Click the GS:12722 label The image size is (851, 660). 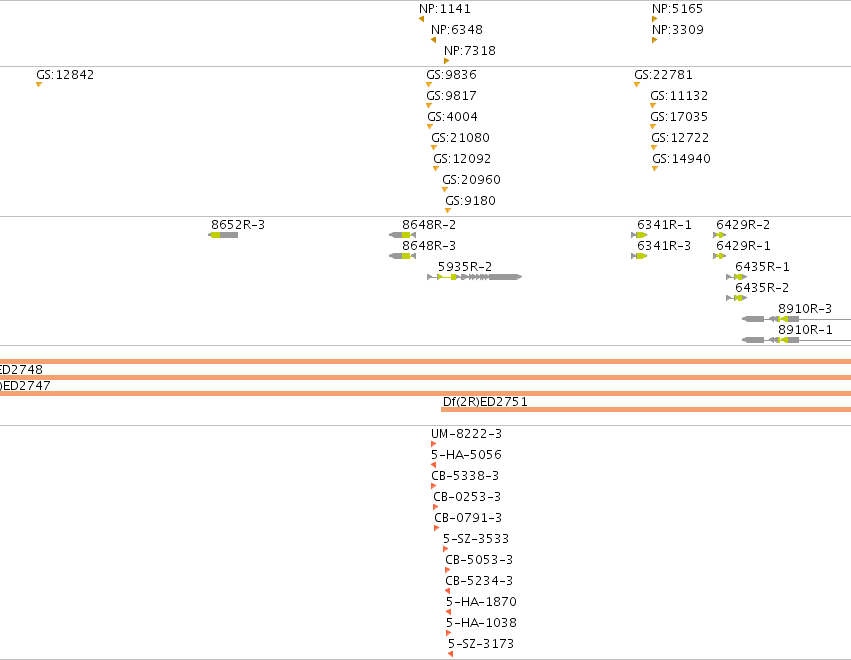[680, 138]
